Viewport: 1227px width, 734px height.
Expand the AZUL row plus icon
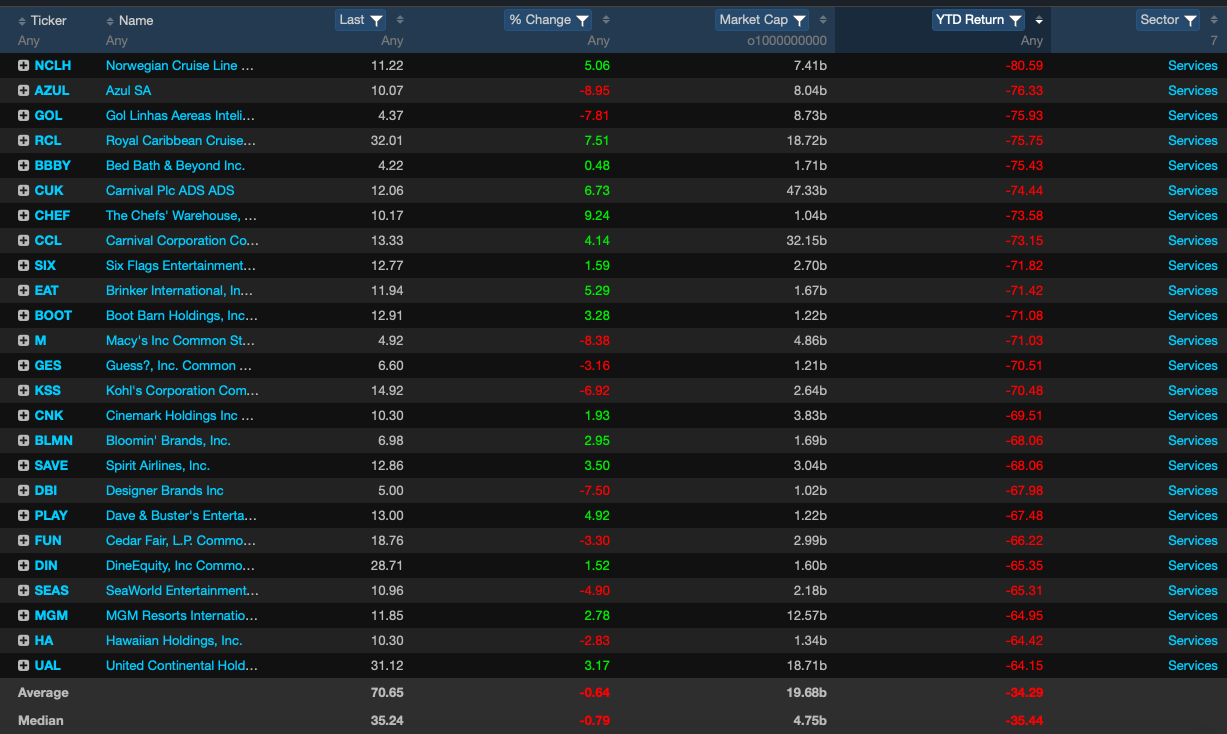click(23, 90)
